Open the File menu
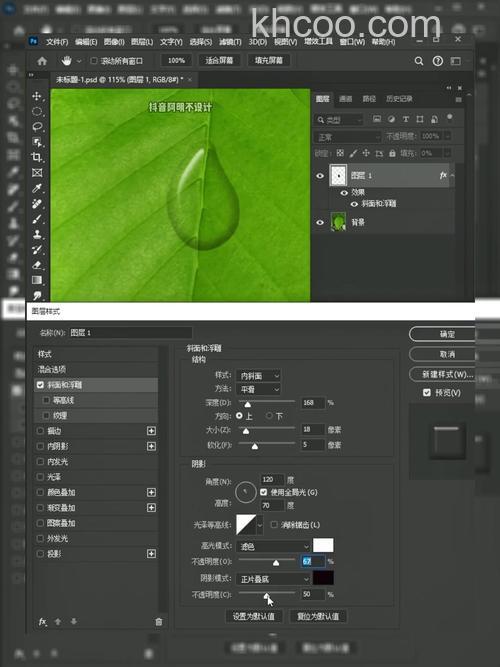The width and height of the screenshot is (500, 667). click(57, 42)
